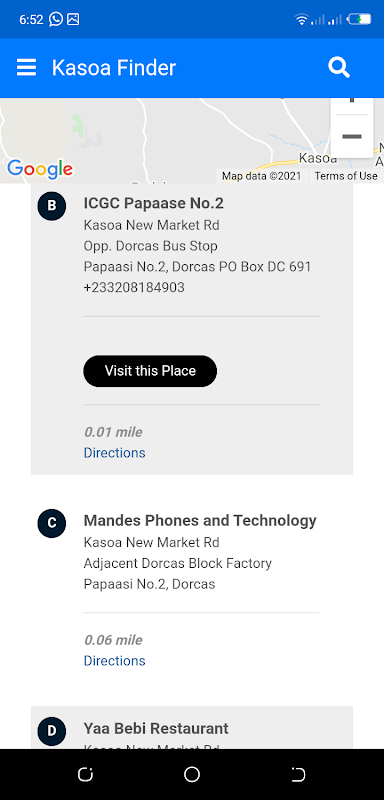Tap the Kasoa Finder app title
This screenshot has height=800, width=384.
[x=114, y=67]
